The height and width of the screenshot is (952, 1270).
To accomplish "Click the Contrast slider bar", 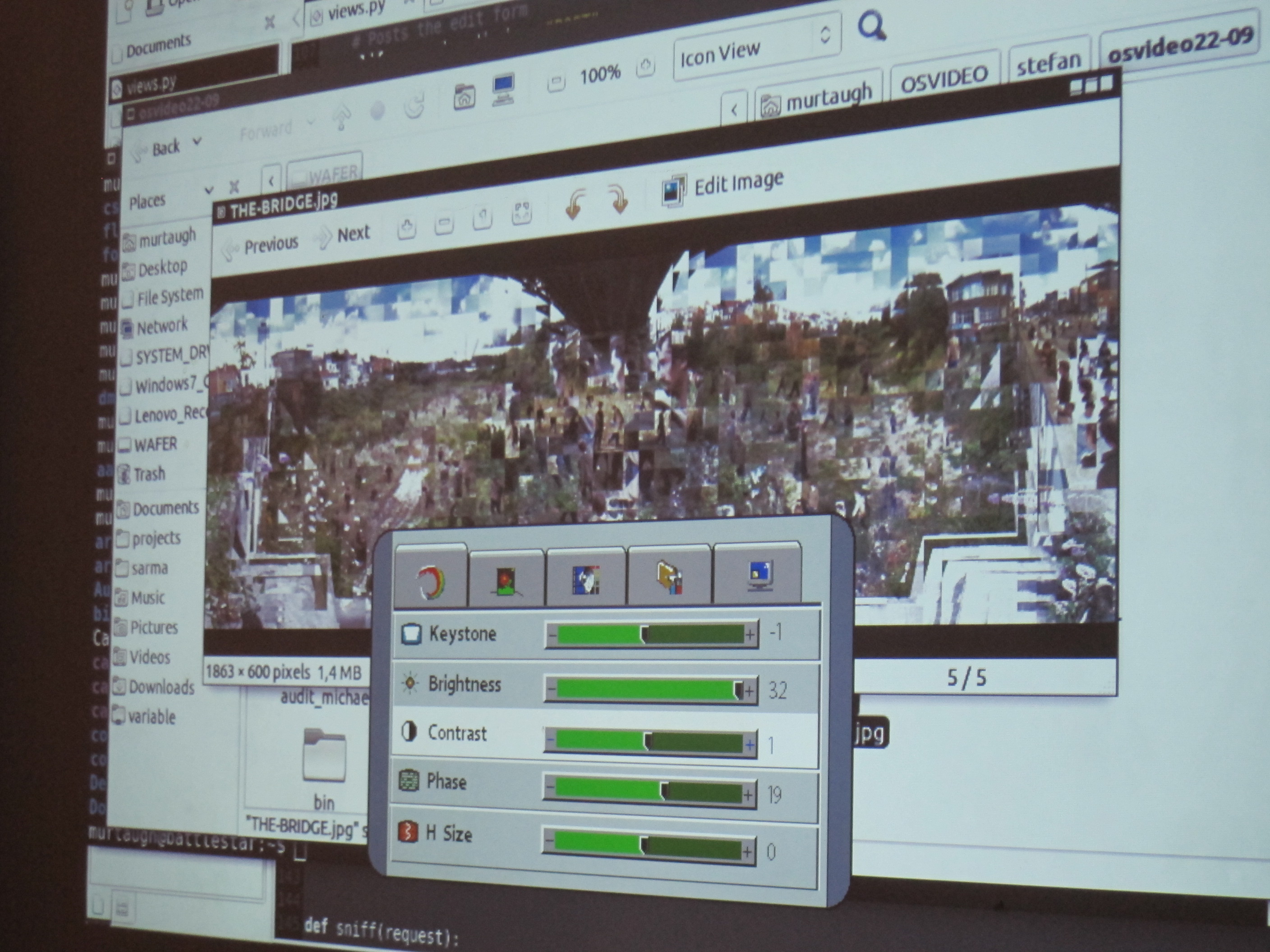I will (x=650, y=742).
